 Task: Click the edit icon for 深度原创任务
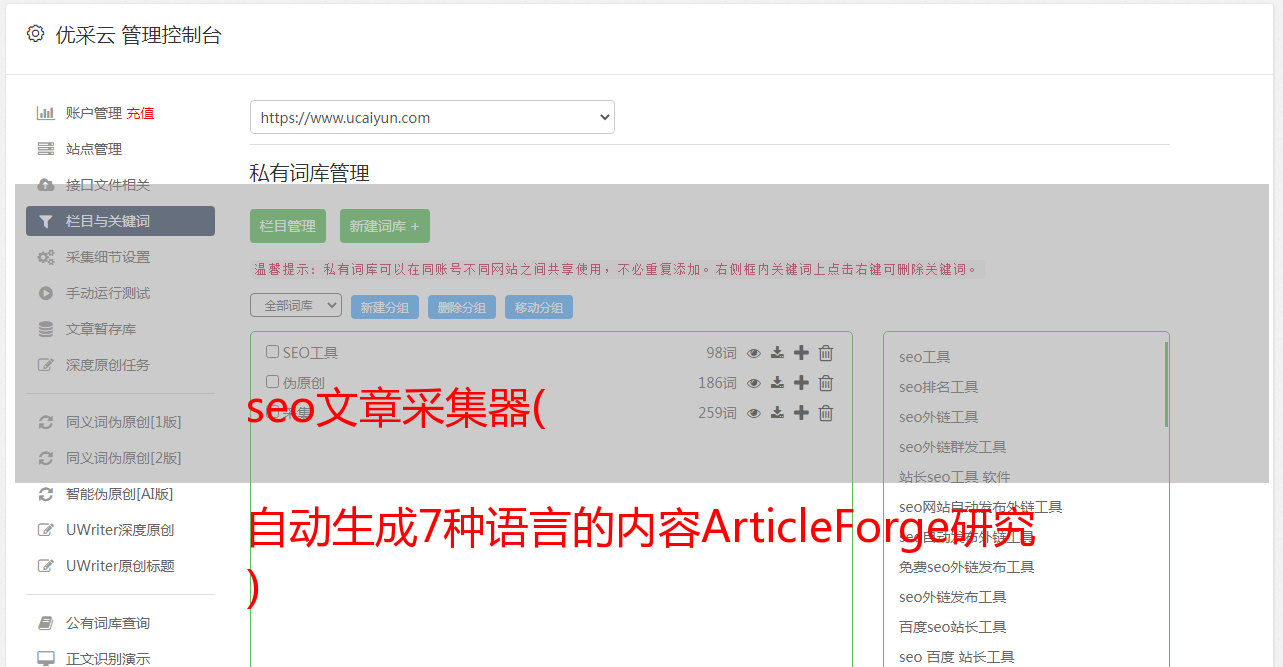coord(45,365)
